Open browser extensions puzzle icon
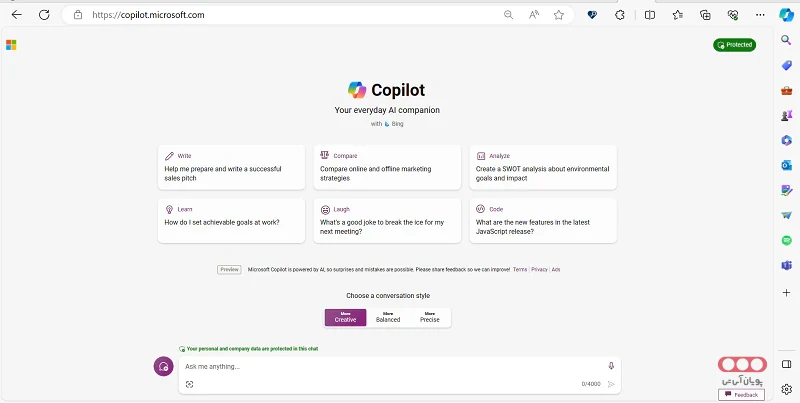This screenshot has height=403, width=800. click(x=619, y=15)
